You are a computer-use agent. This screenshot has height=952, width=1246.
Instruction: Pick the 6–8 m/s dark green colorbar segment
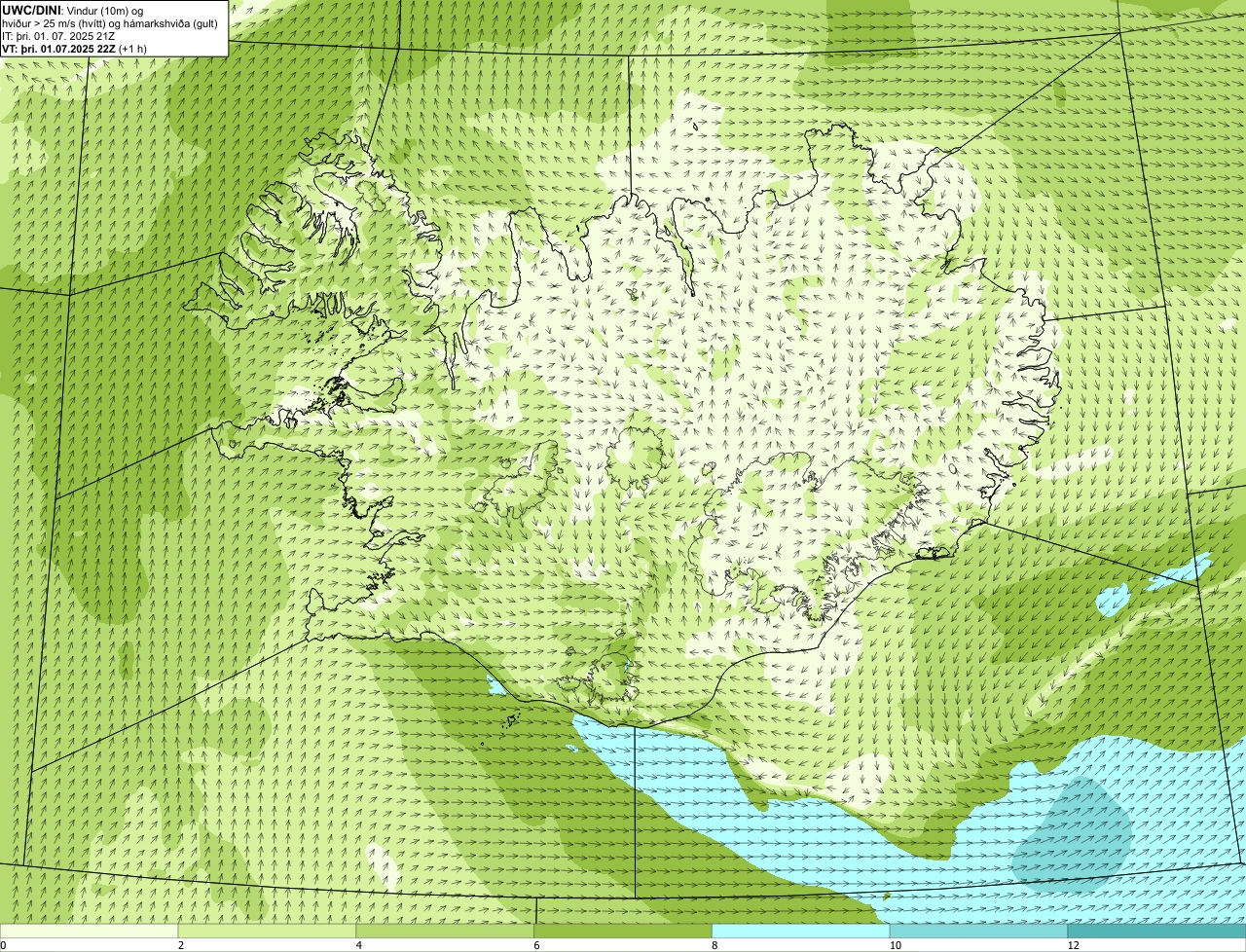pyautogui.click(x=623, y=931)
